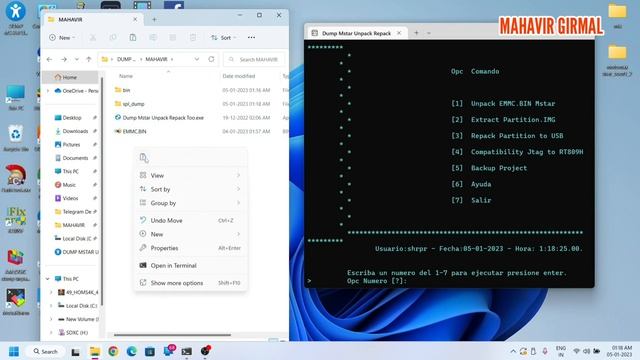Screen dimensions: 640x360
Task: Choose Undo Move in the context menu
Action: click(x=190, y=220)
